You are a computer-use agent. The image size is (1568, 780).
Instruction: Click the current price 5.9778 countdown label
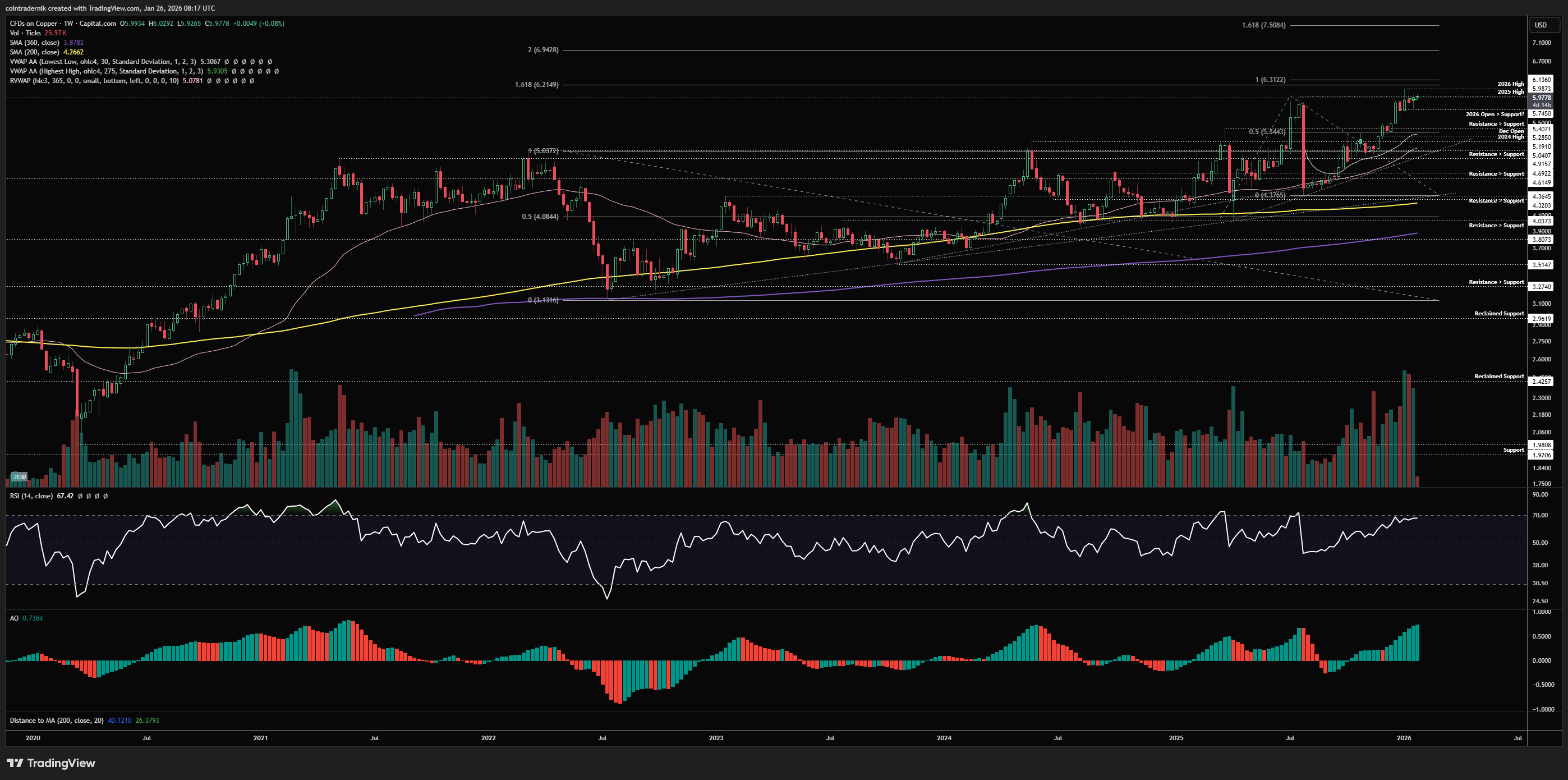(x=1541, y=101)
